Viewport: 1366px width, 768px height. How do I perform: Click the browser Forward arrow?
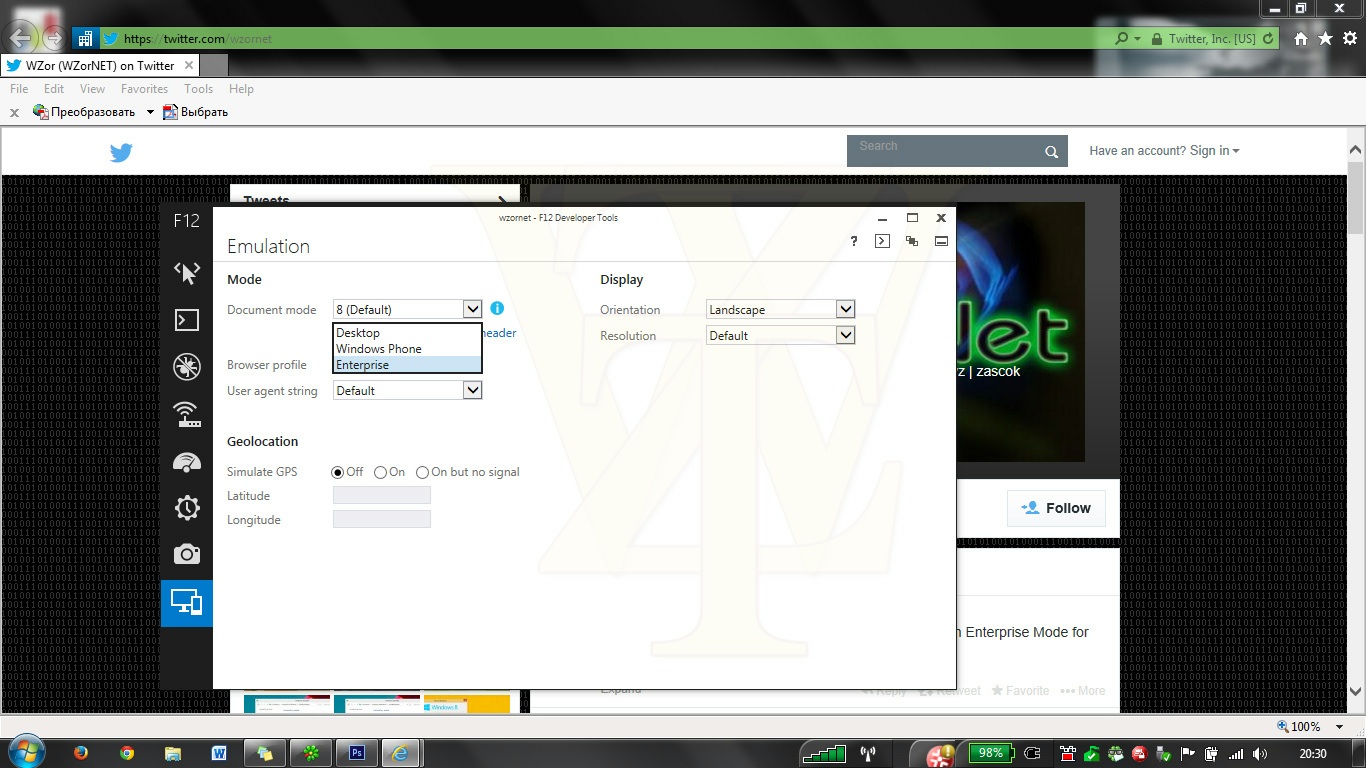coord(54,39)
